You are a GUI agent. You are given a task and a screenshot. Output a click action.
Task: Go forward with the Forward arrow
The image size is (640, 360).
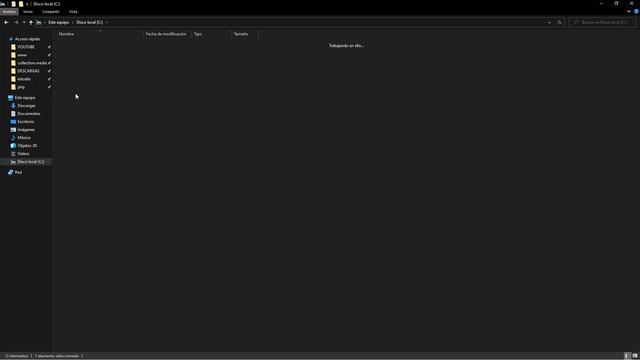[16, 22]
